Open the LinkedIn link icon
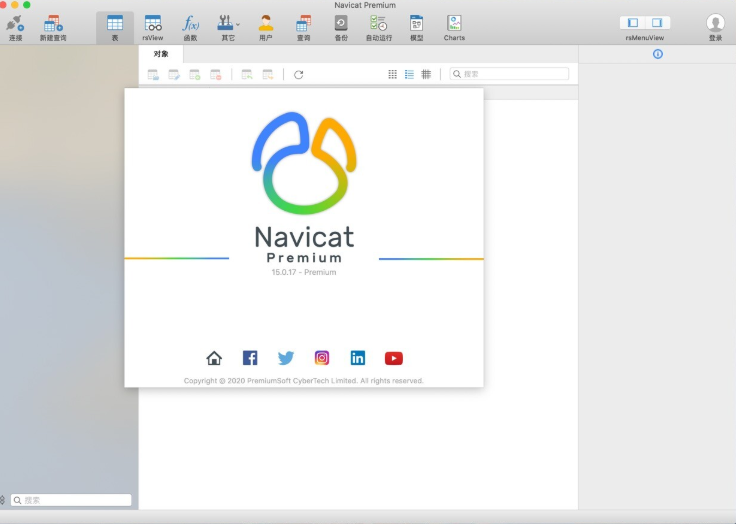The width and height of the screenshot is (736, 524). pos(358,358)
